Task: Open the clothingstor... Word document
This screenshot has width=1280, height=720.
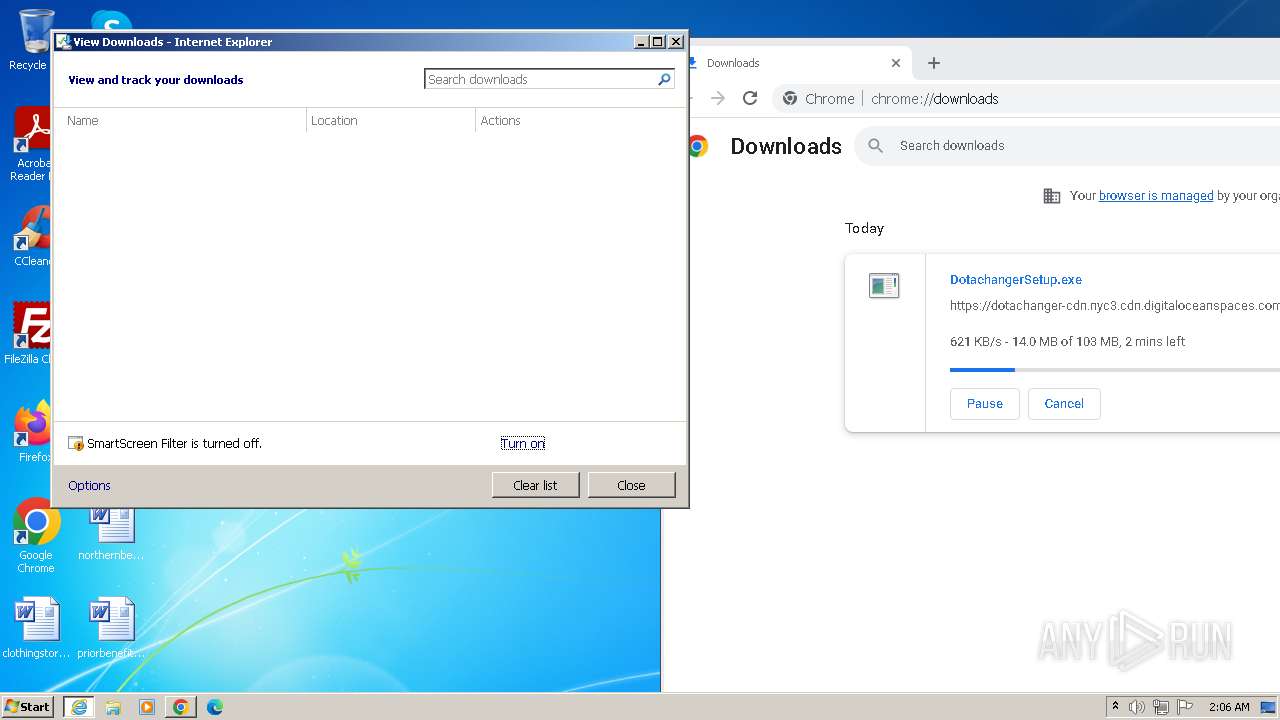Action: tap(37, 628)
